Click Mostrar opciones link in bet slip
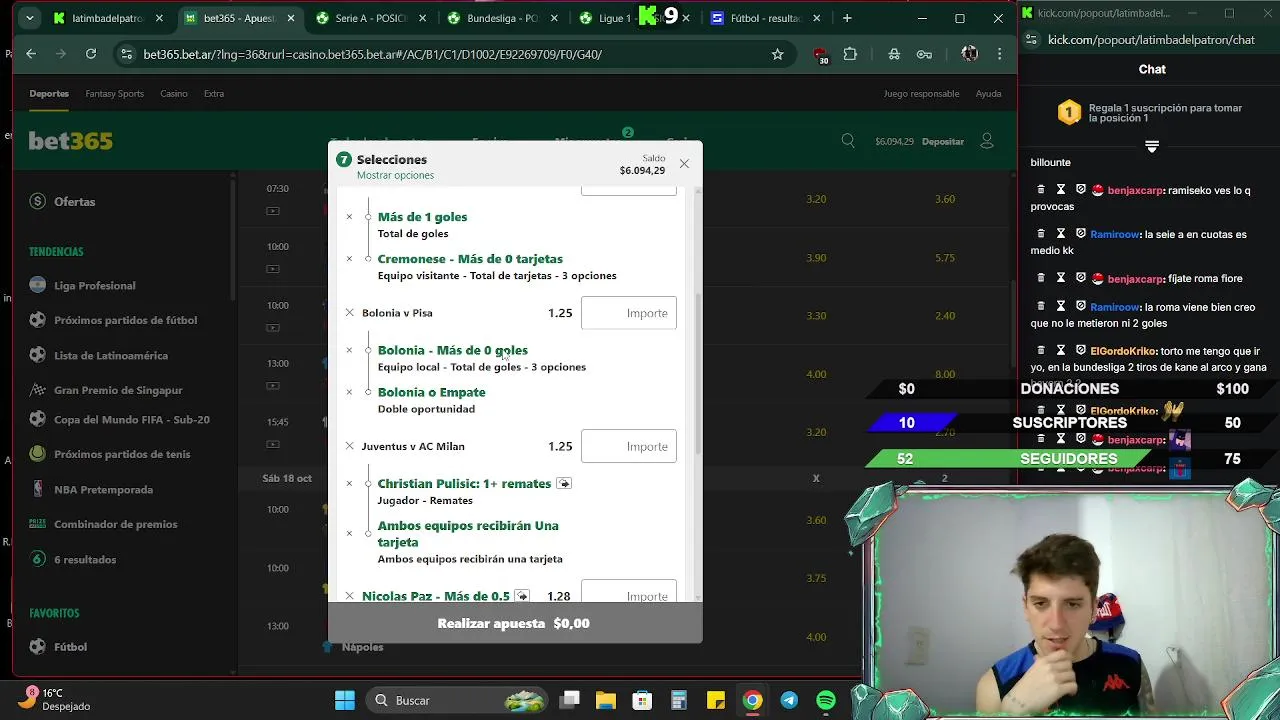1280x720 pixels. [395, 175]
